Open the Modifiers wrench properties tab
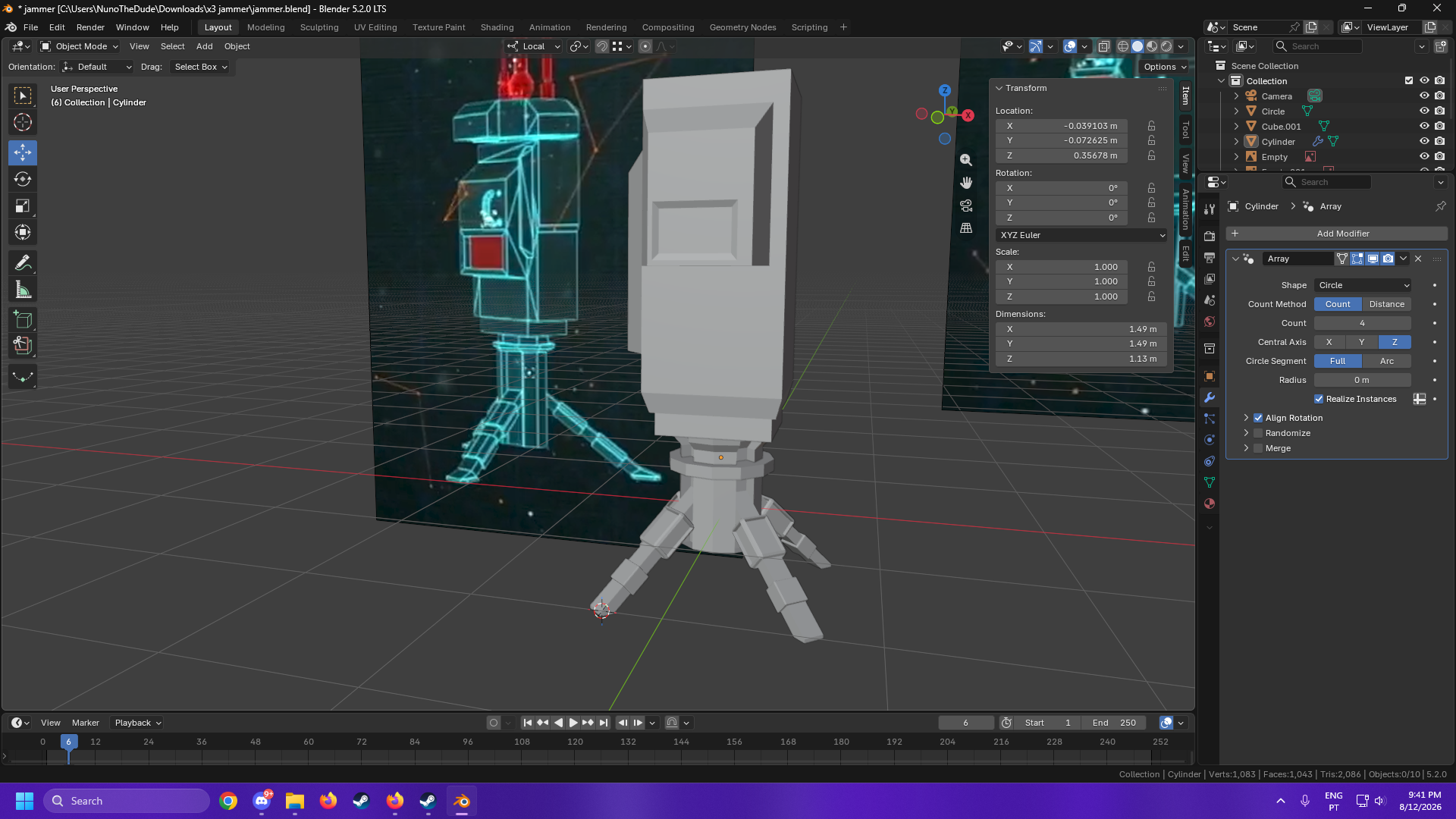Viewport: 1456px width, 819px height. 1210,397
